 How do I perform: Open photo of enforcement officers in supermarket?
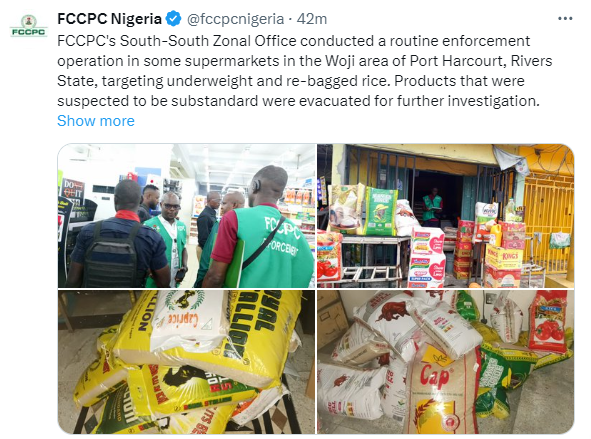click(187, 216)
